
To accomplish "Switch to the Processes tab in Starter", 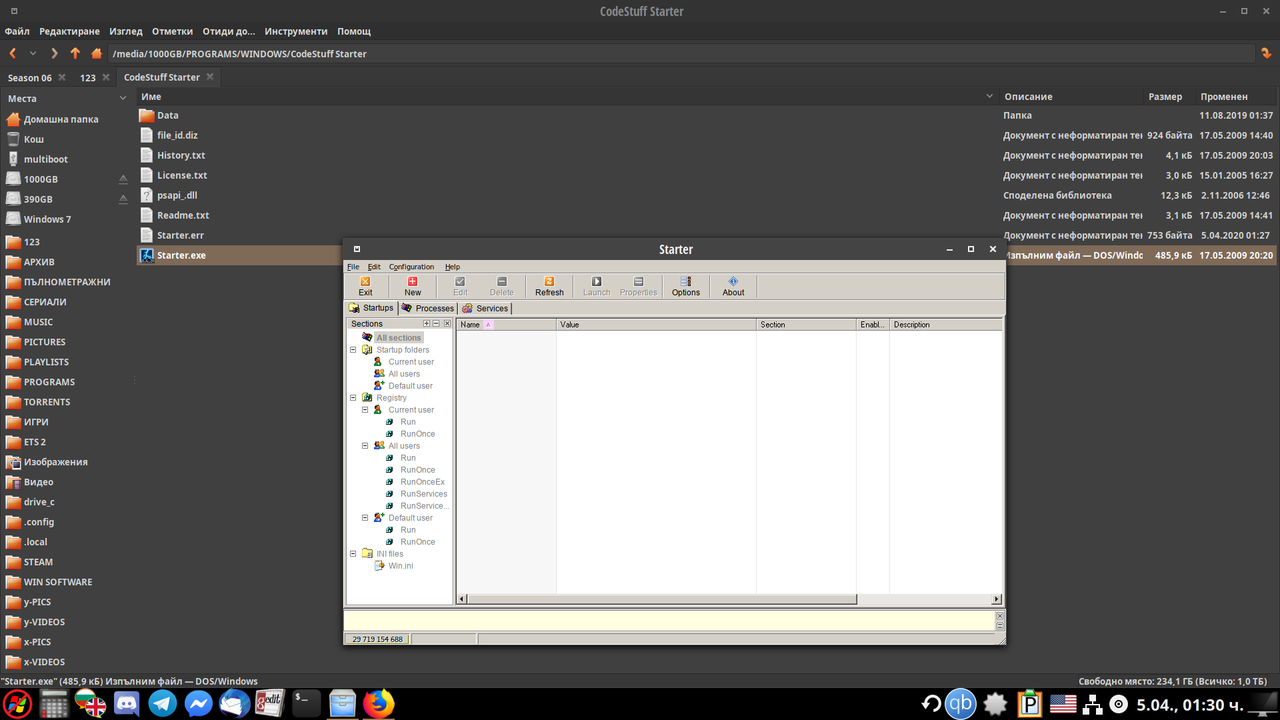I will pos(428,308).
